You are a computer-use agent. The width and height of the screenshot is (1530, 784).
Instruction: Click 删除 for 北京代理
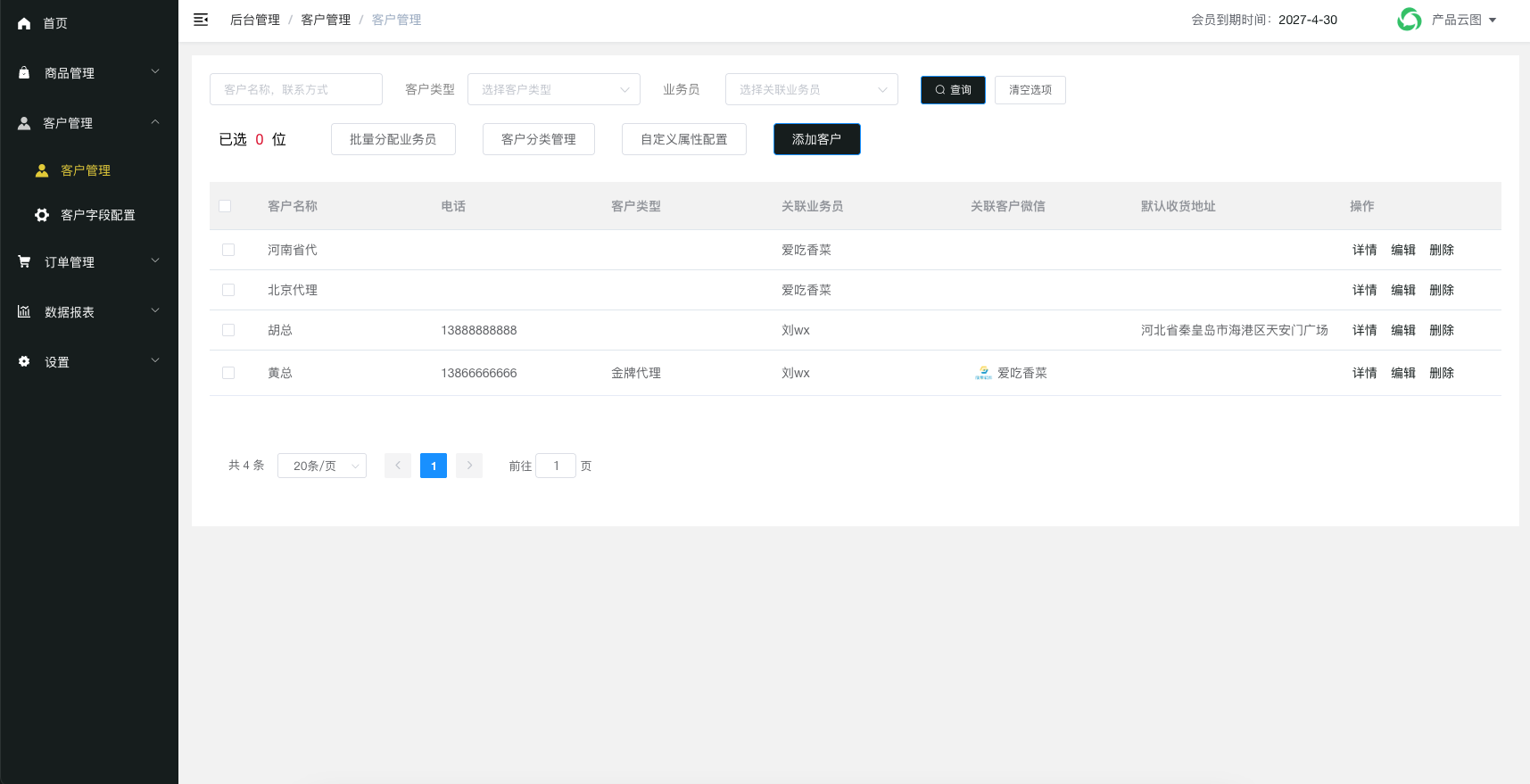pos(1442,290)
